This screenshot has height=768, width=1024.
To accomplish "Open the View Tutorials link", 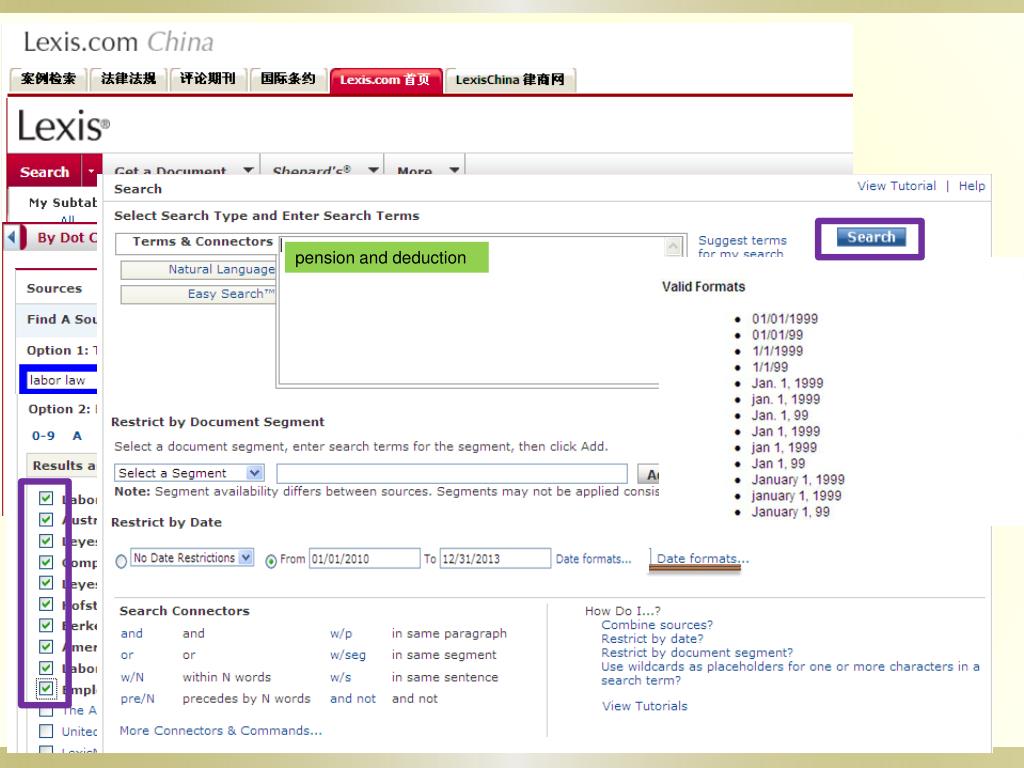I will [645, 706].
